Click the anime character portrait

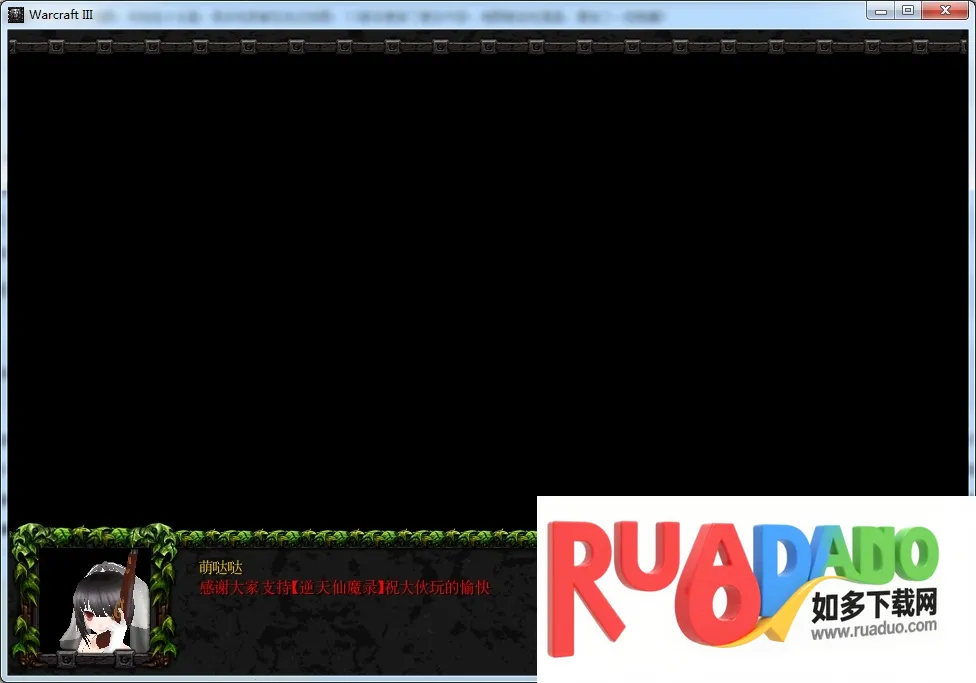95,598
